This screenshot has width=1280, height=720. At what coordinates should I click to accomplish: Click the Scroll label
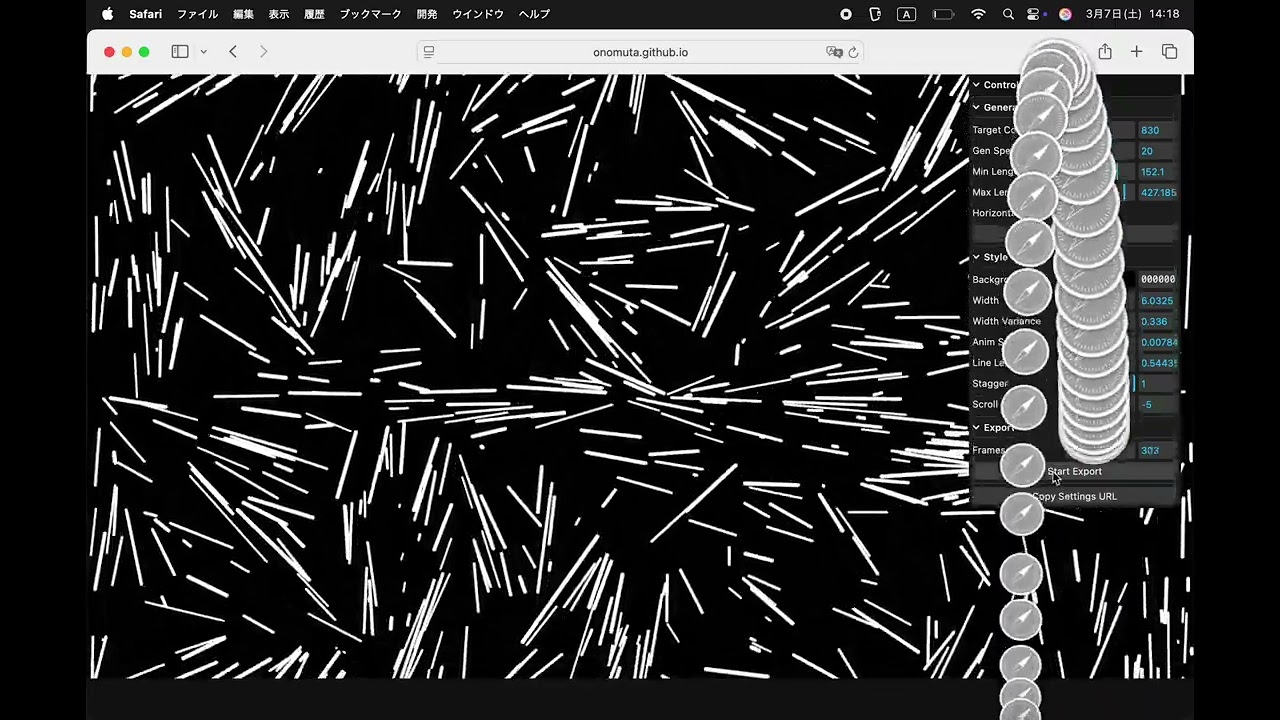tap(985, 405)
